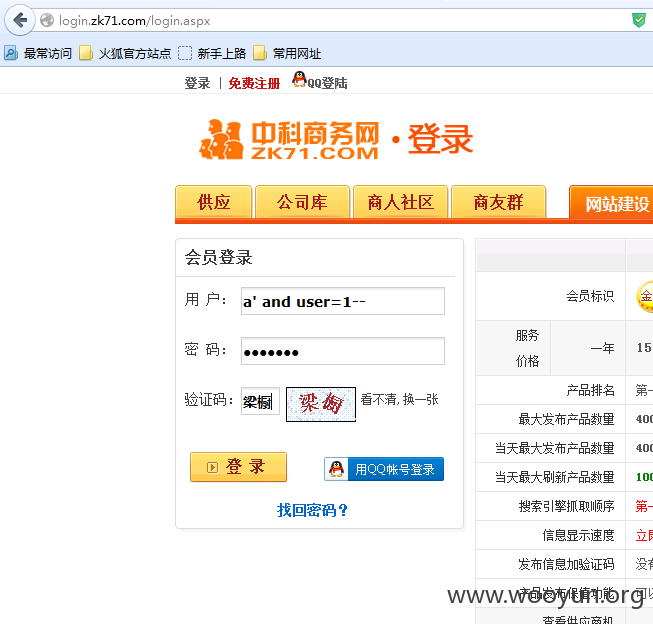Click the 产品排名 row label

pyautogui.click(x=590, y=390)
